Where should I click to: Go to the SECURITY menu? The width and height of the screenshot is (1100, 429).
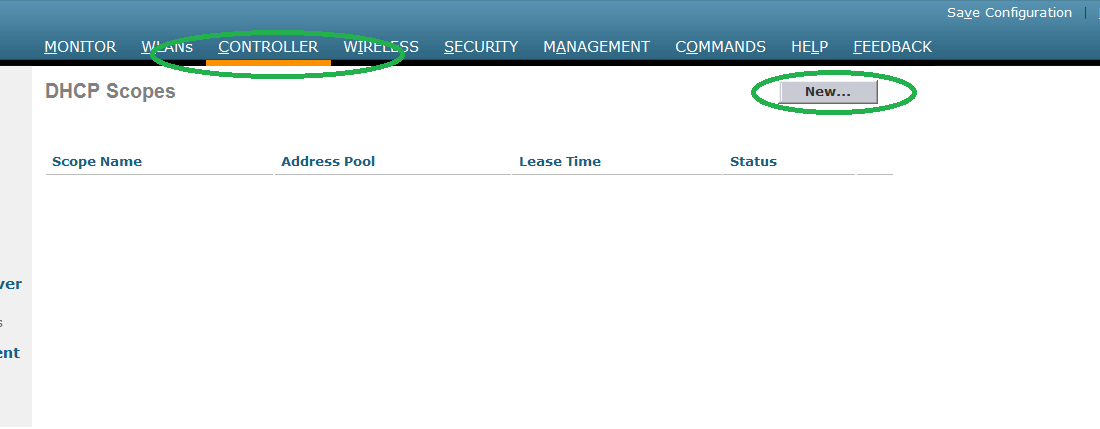(481, 47)
